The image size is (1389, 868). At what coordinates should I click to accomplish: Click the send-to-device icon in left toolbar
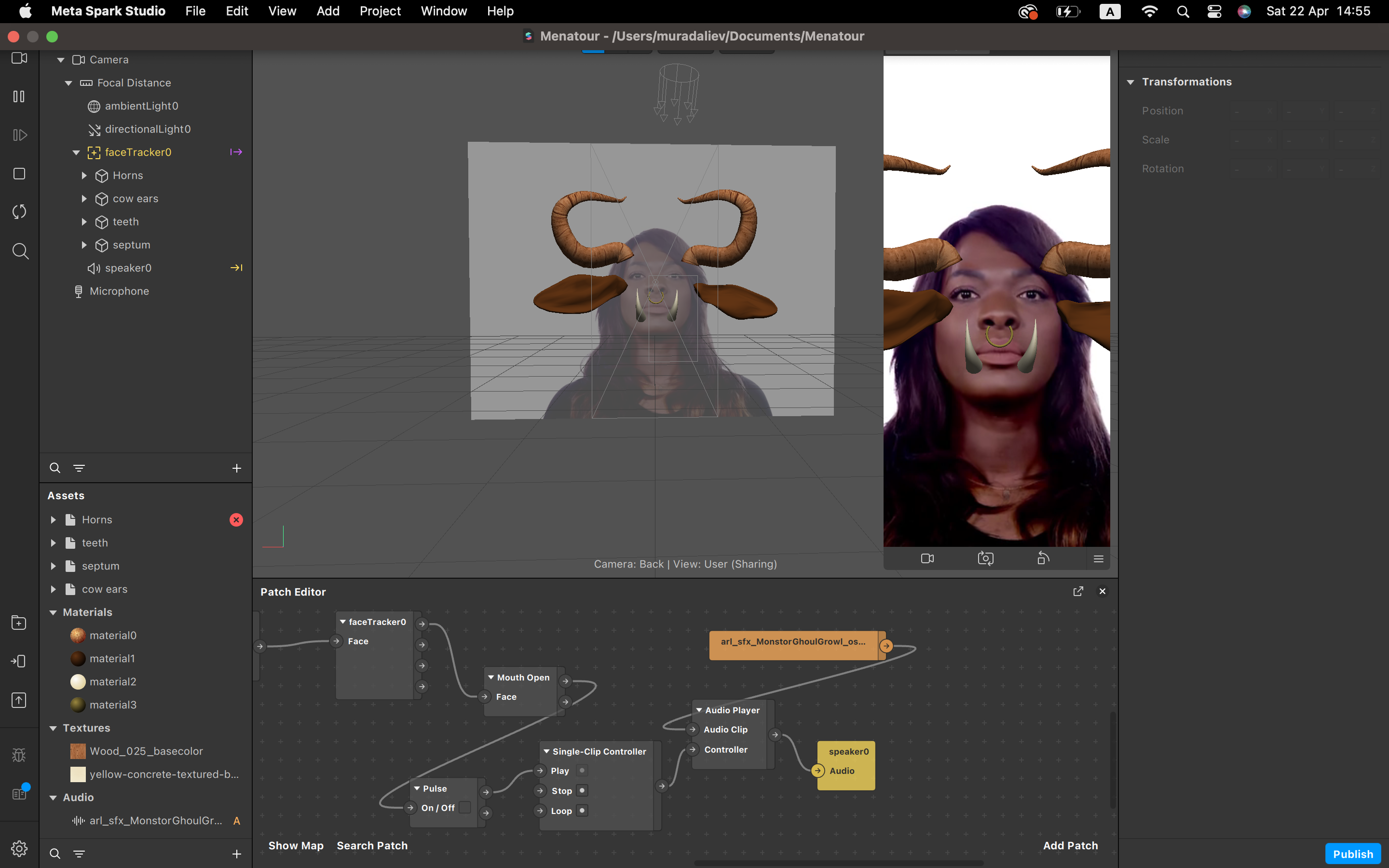tap(19, 661)
